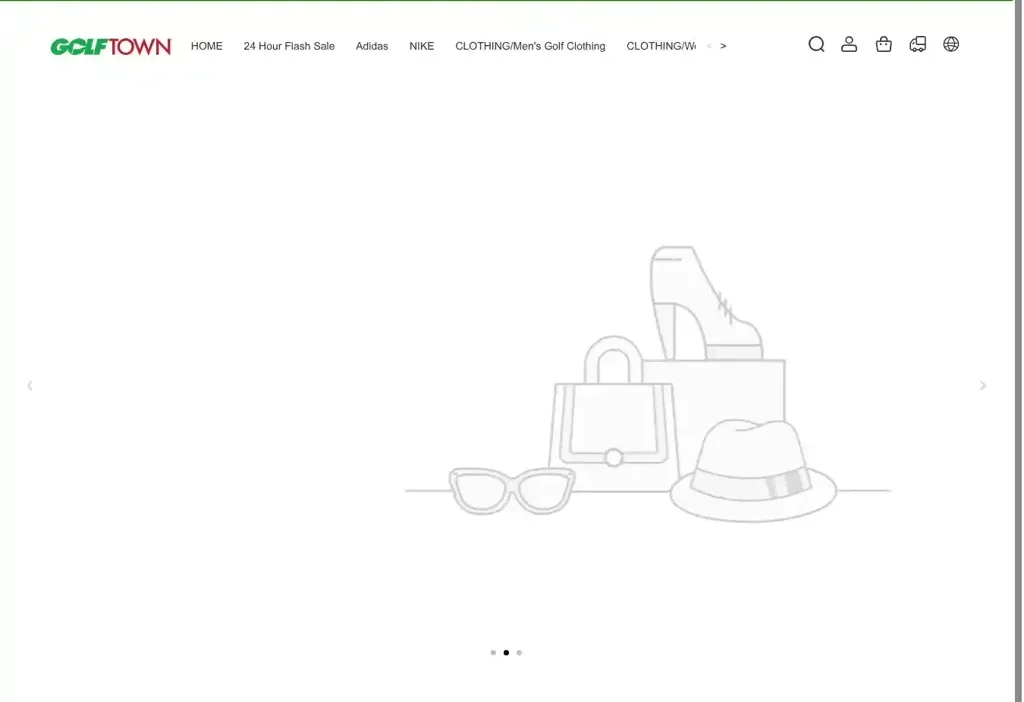
Task: Click the Golf Town logo
Action: pyautogui.click(x=110, y=45)
